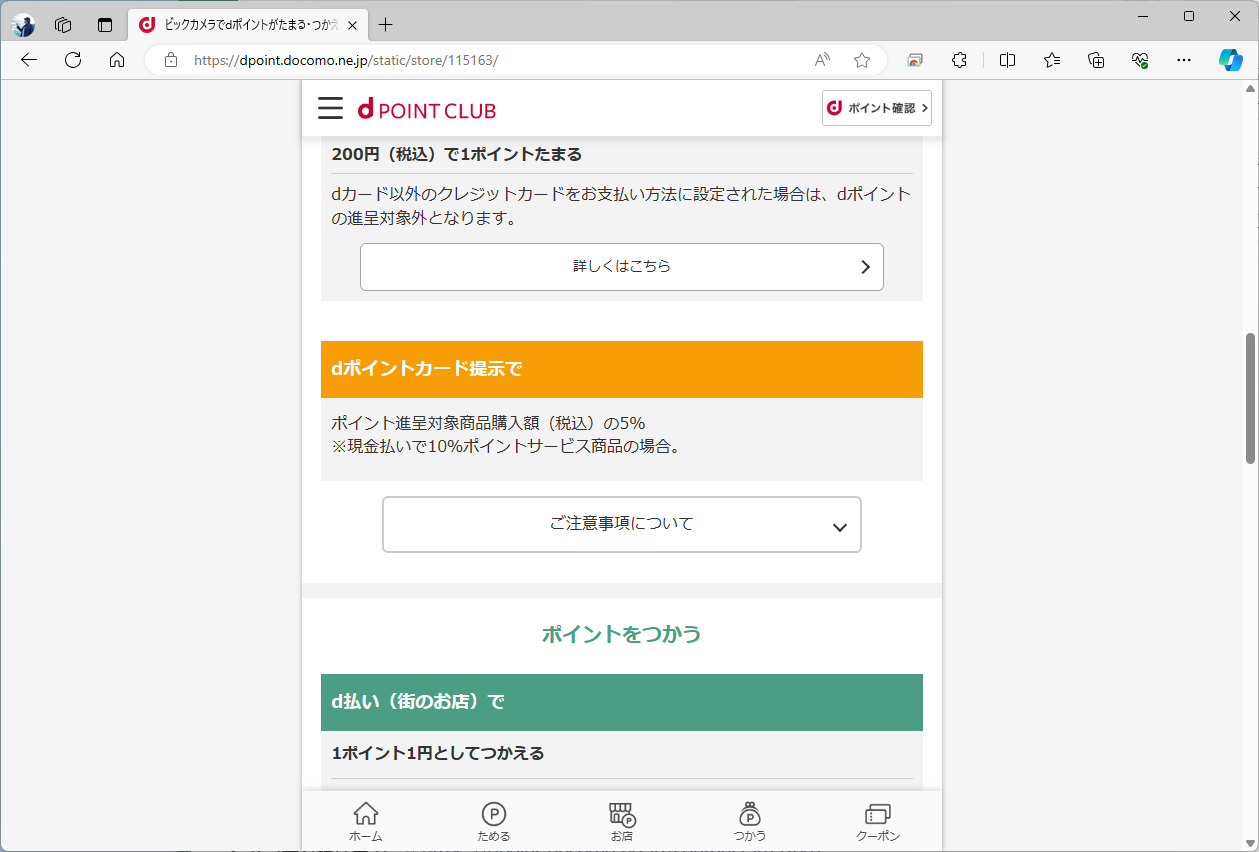Open Copilot sidebar
The width and height of the screenshot is (1259, 852).
[x=1231, y=60]
